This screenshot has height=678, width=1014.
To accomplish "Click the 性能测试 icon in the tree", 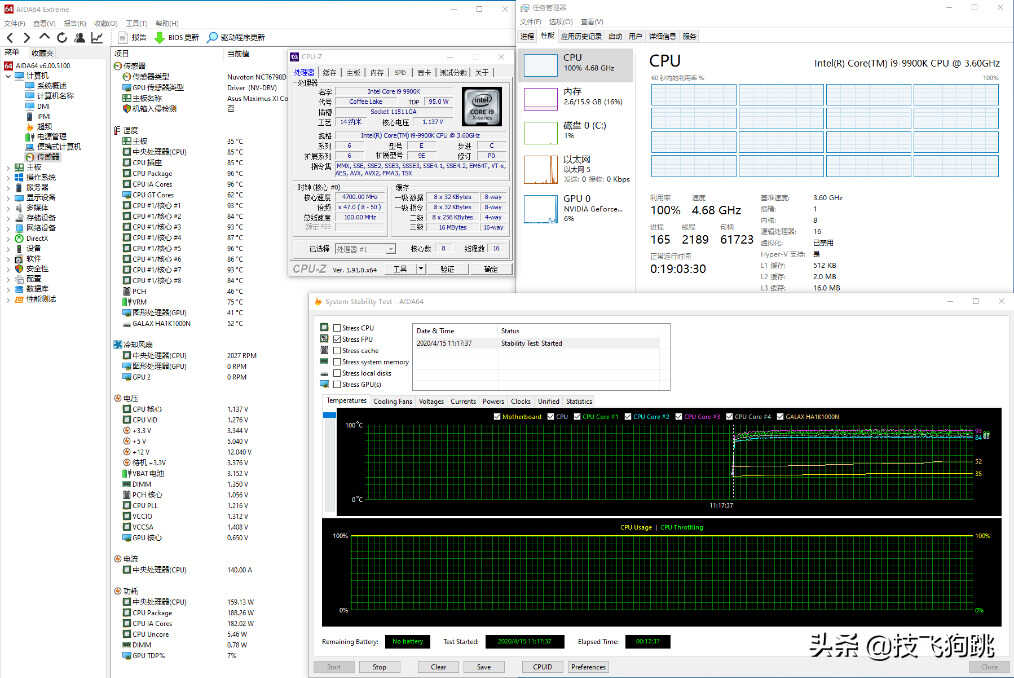I will click(x=19, y=300).
